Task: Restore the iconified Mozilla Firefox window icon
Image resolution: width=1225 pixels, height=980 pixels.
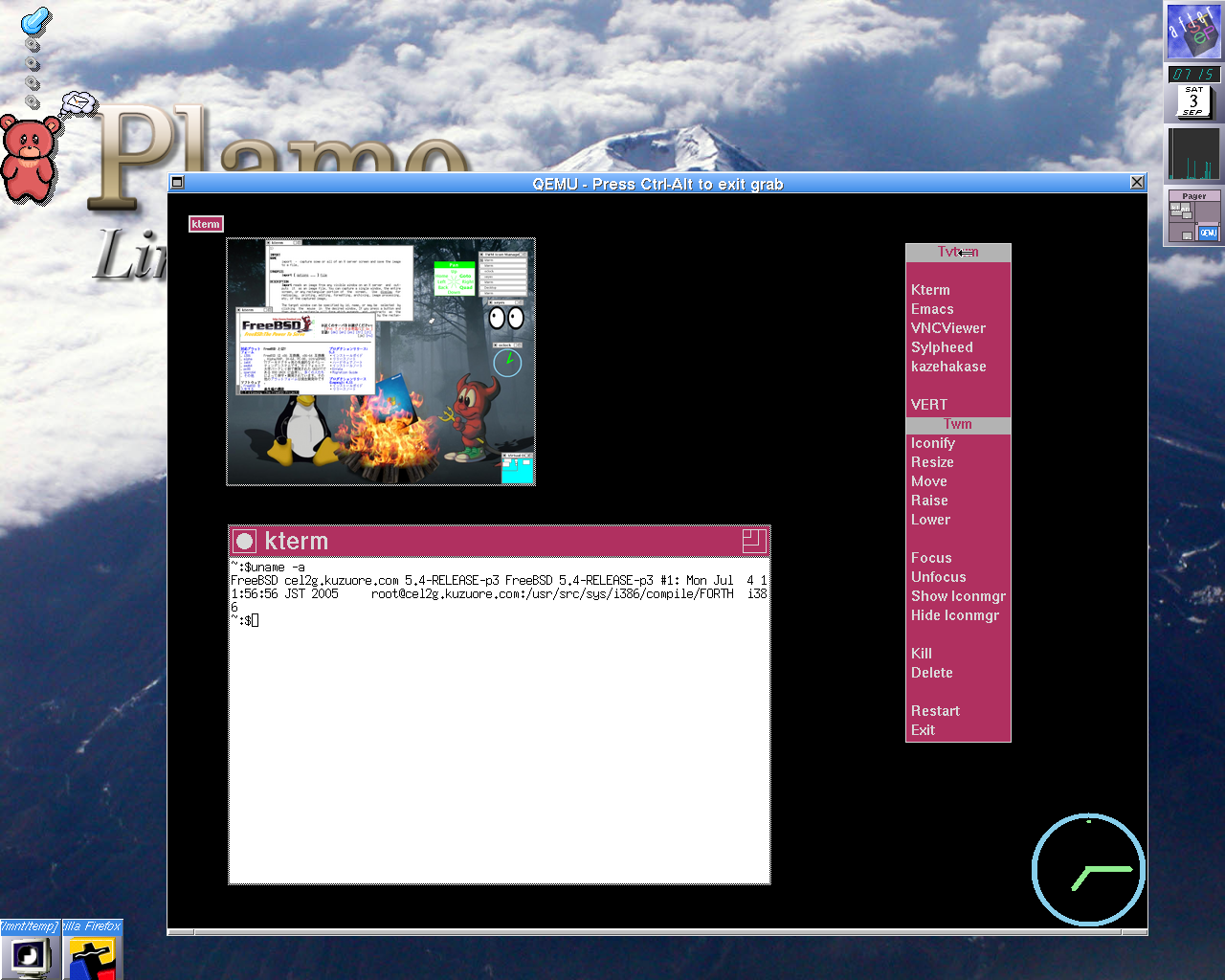Action: pyautogui.click(x=93, y=956)
